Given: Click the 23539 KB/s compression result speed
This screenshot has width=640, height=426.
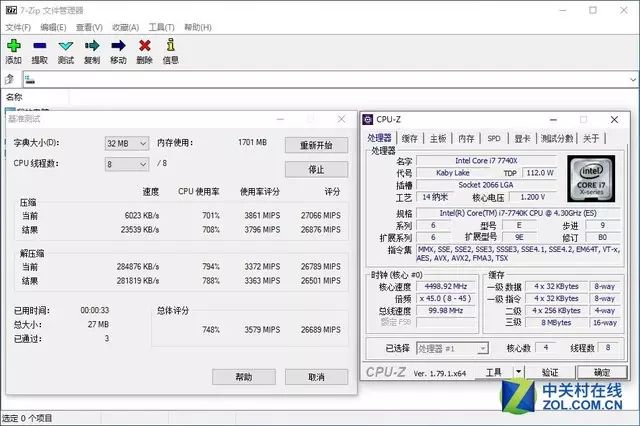Looking at the screenshot, I should click(140, 230).
